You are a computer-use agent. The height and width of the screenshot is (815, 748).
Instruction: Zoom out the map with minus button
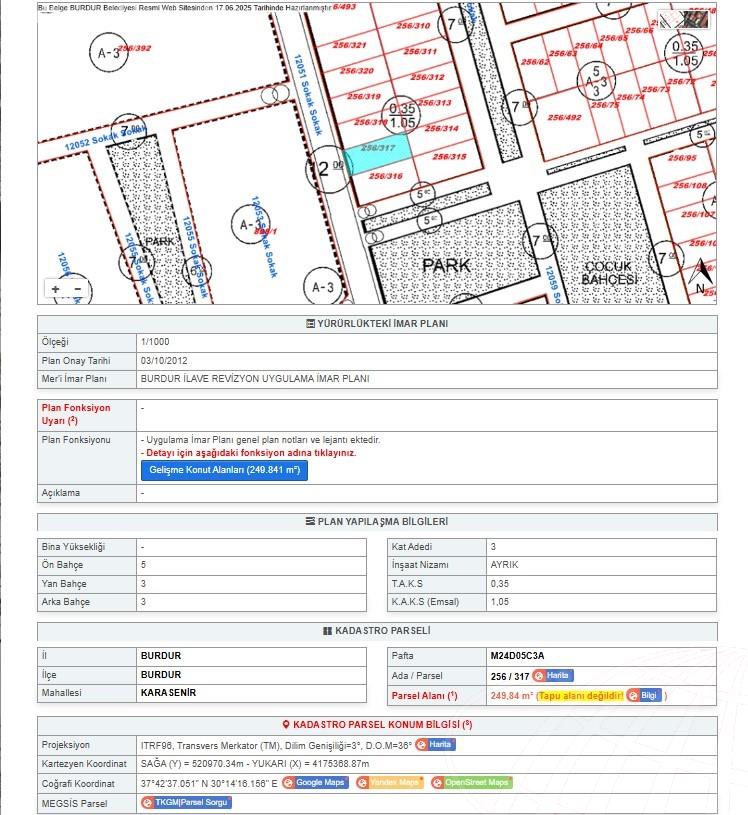[x=78, y=289]
